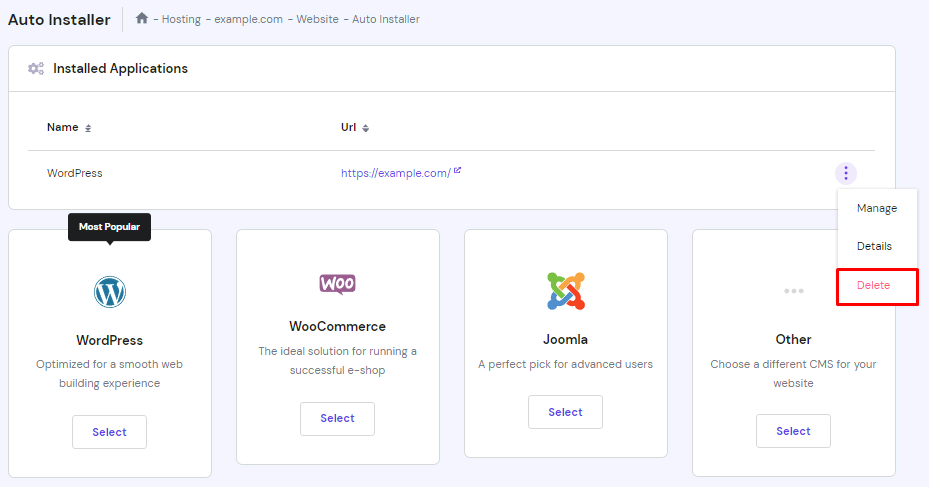Open the three-dot actions menu for WordPress

[x=845, y=173]
